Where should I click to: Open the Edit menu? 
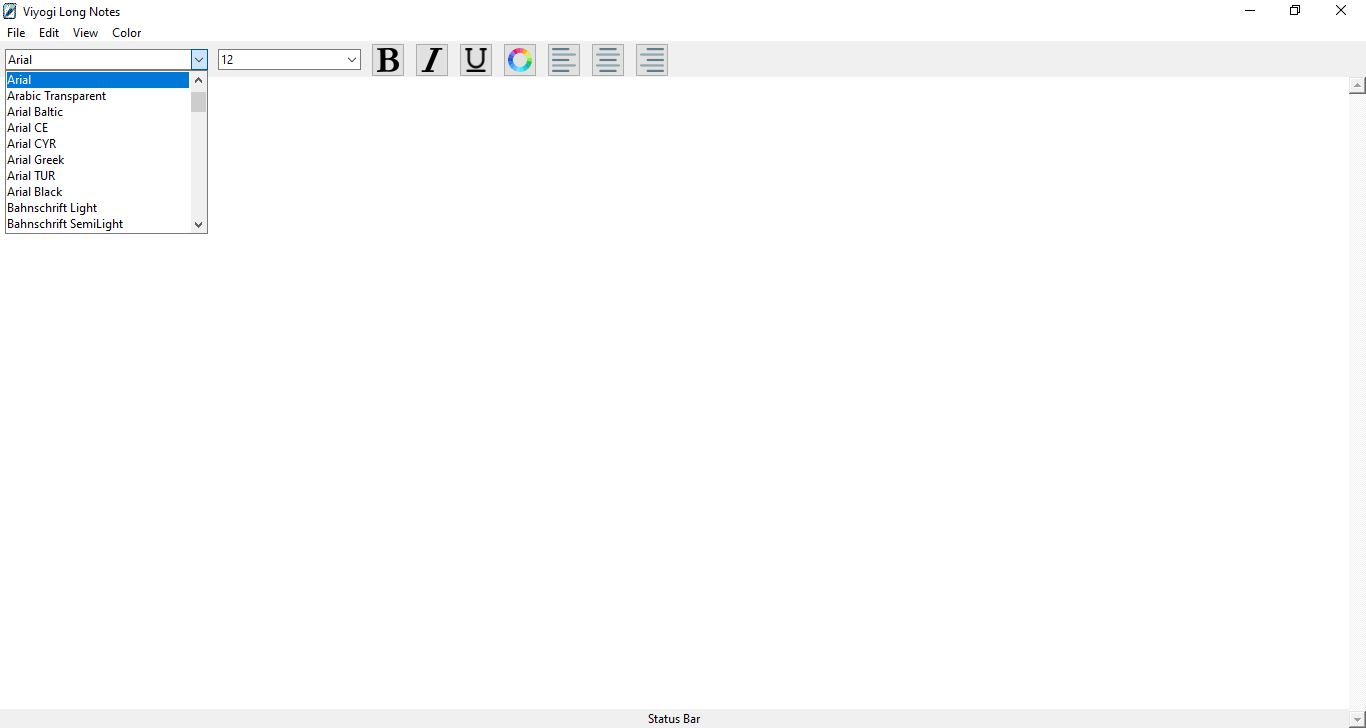tap(49, 33)
